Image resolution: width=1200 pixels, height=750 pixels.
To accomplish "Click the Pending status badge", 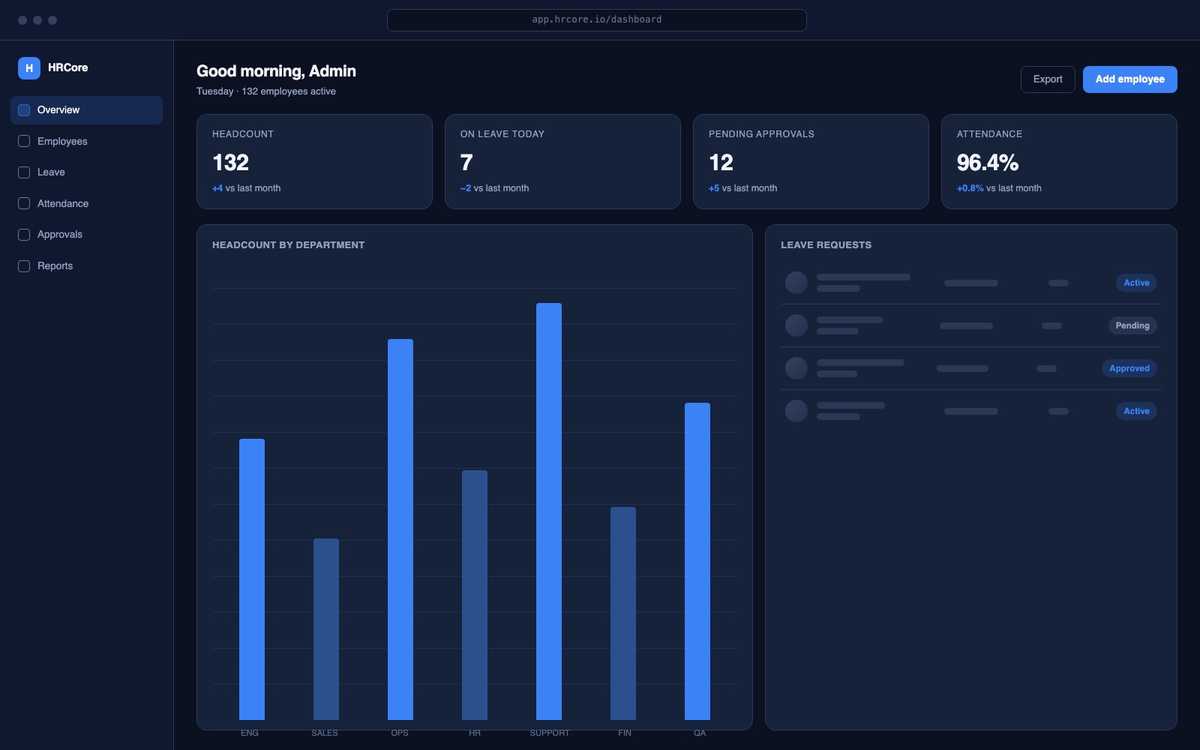I will click(x=1132, y=326).
